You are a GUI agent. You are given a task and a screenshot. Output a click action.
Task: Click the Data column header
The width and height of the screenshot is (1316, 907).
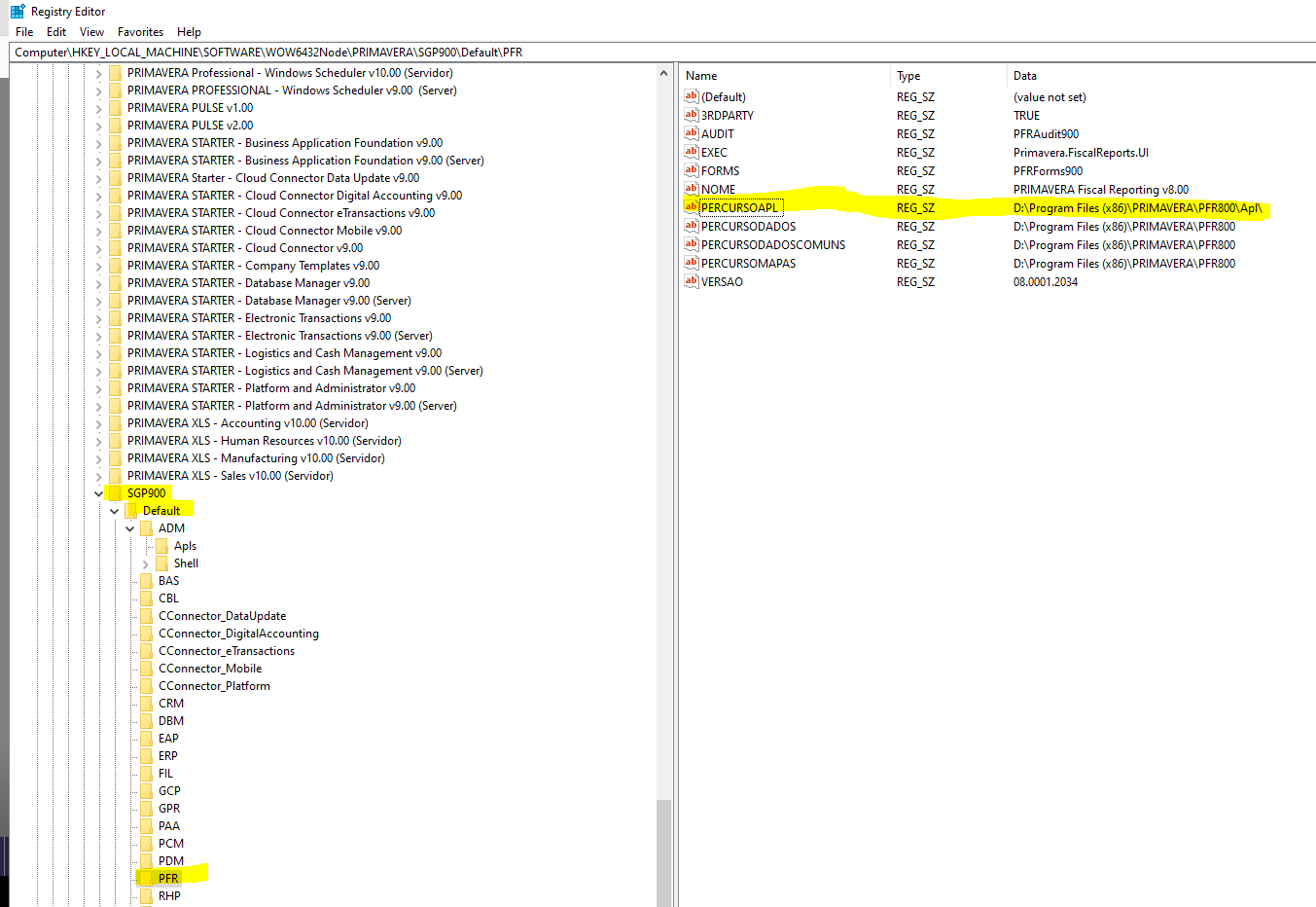click(1025, 76)
